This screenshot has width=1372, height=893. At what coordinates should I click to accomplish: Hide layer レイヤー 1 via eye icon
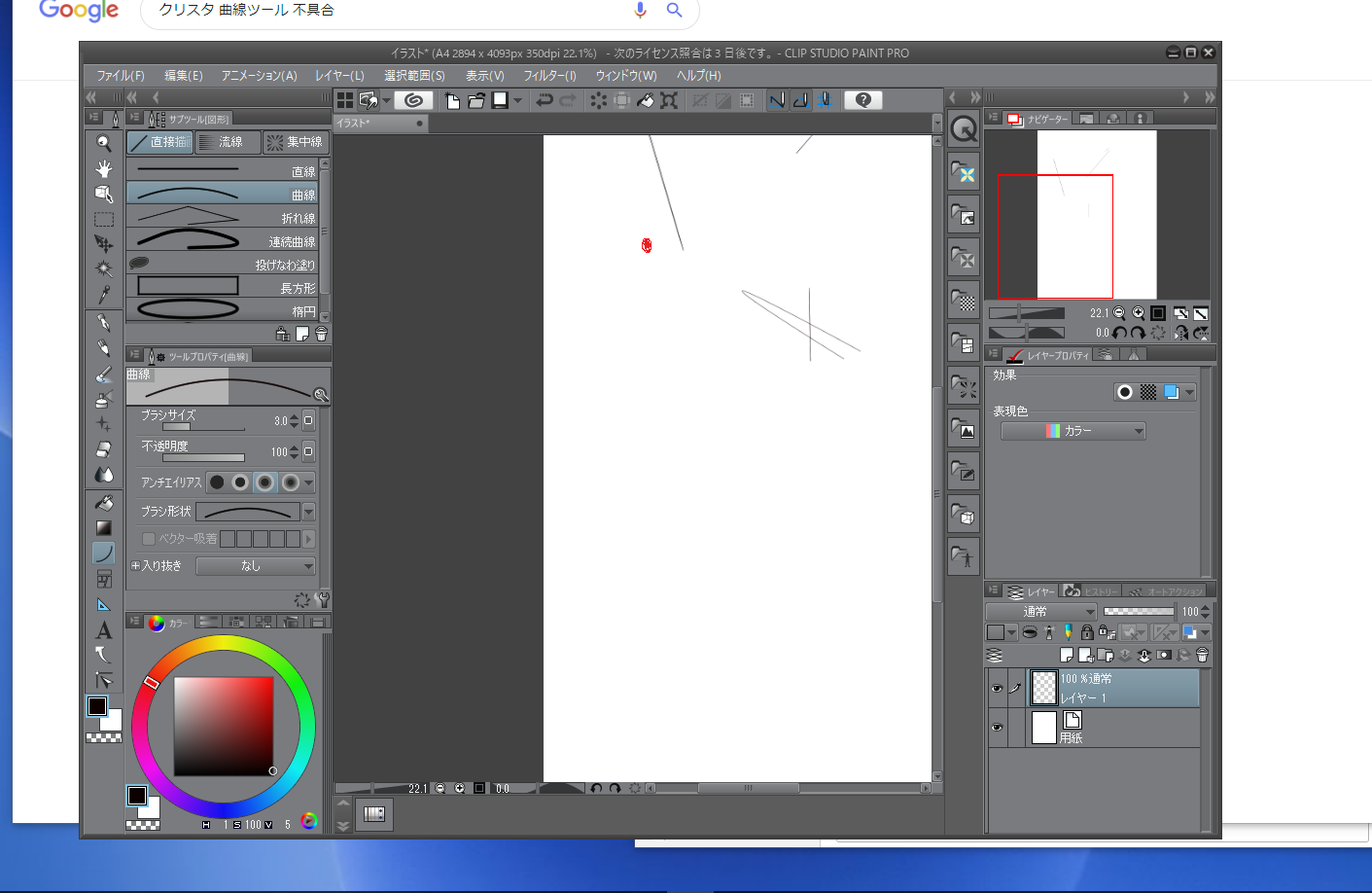tap(997, 689)
